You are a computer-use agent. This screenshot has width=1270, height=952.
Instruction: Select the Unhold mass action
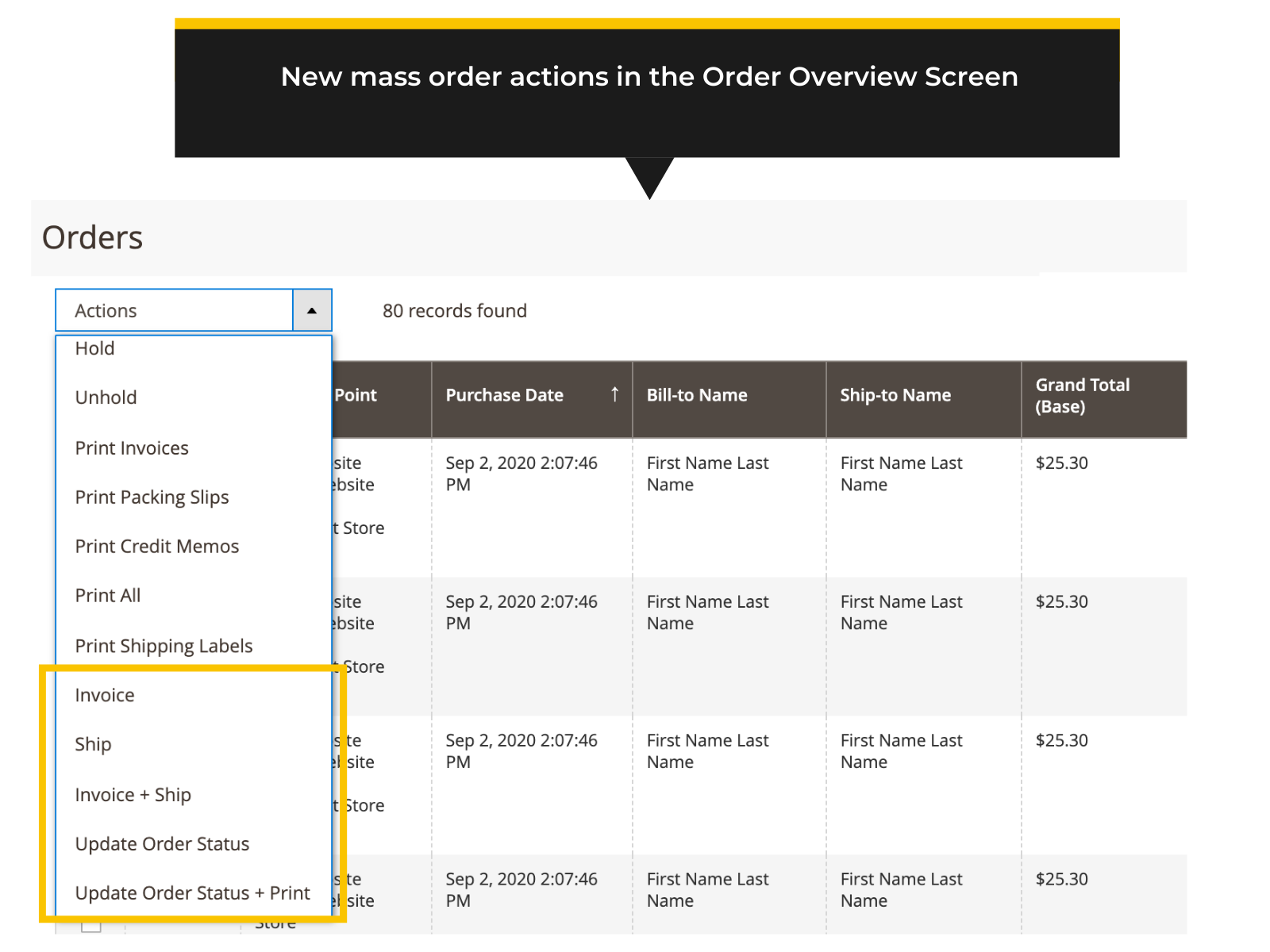pos(106,397)
